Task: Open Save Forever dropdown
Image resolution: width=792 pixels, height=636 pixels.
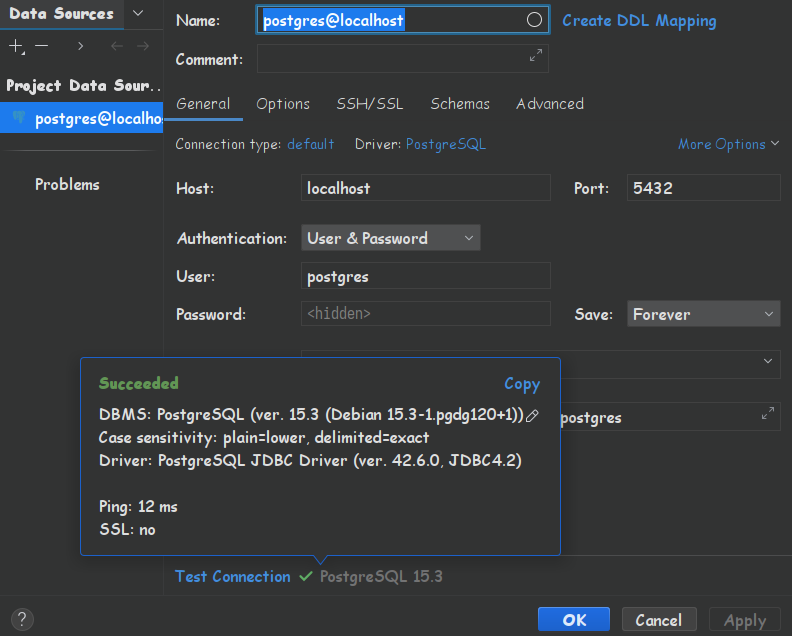Action: coord(704,314)
